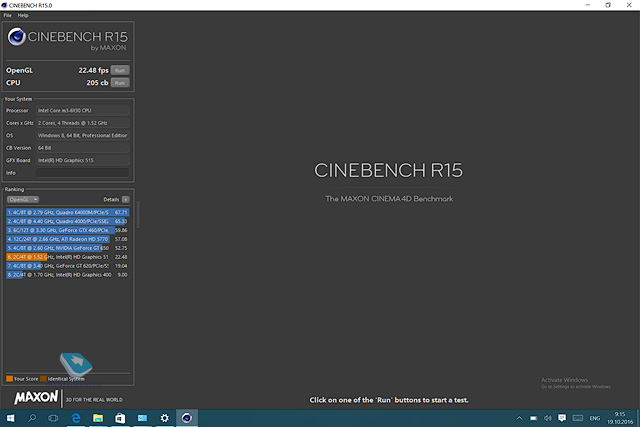Click the left panel splitter handle
Image resolution: width=640 pixels, height=427 pixels.
coord(138,214)
